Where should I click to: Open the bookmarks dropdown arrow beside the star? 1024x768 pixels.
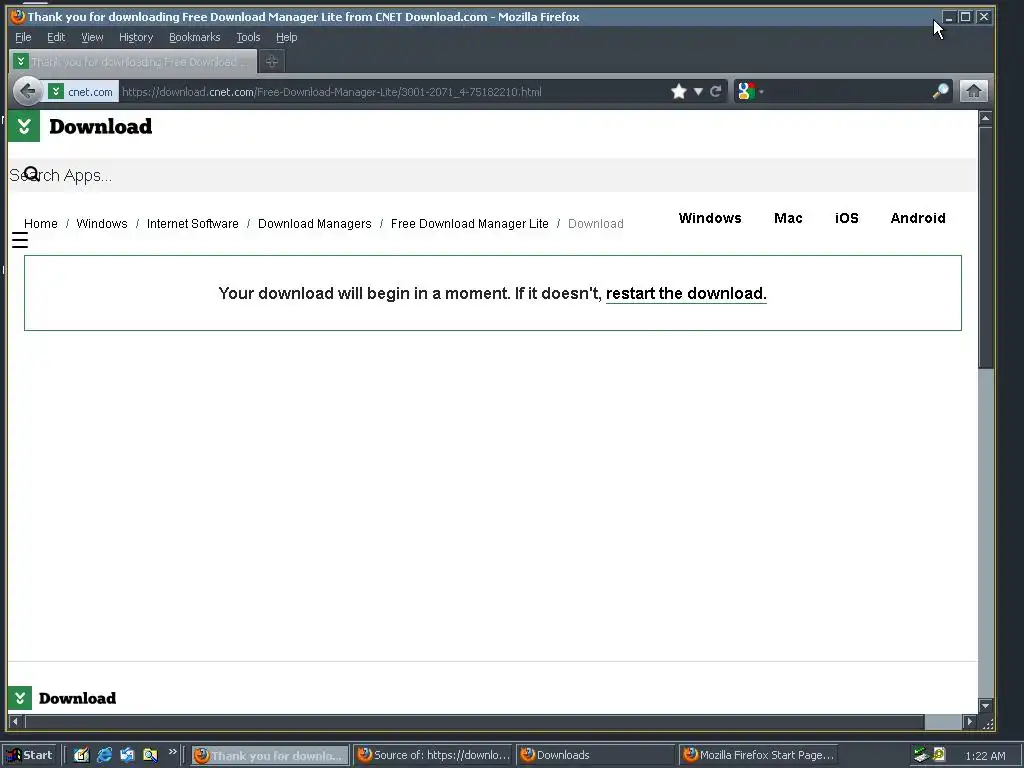[698, 91]
